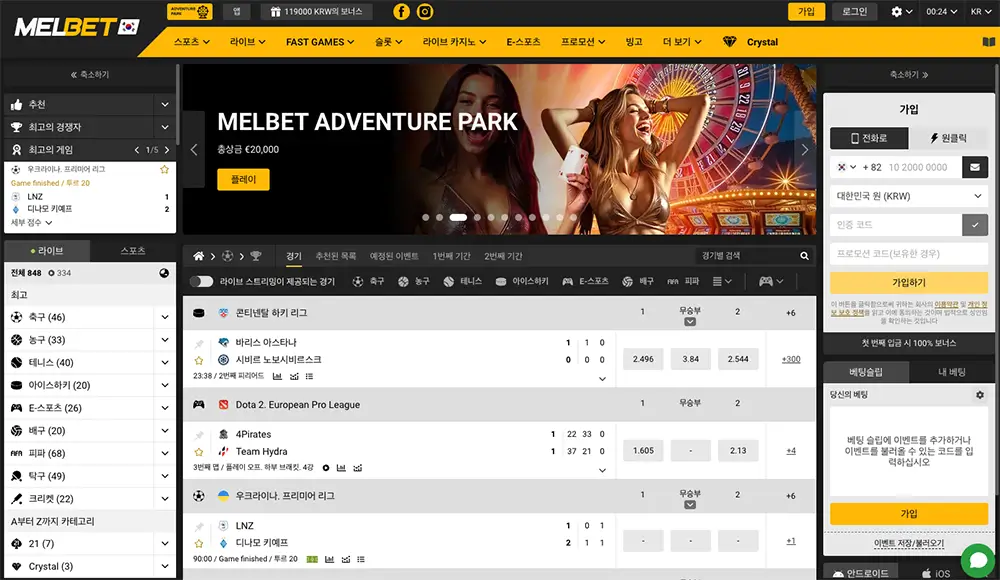Toggle live streaming matches switch
This screenshot has height=580, width=1000.
click(202, 281)
